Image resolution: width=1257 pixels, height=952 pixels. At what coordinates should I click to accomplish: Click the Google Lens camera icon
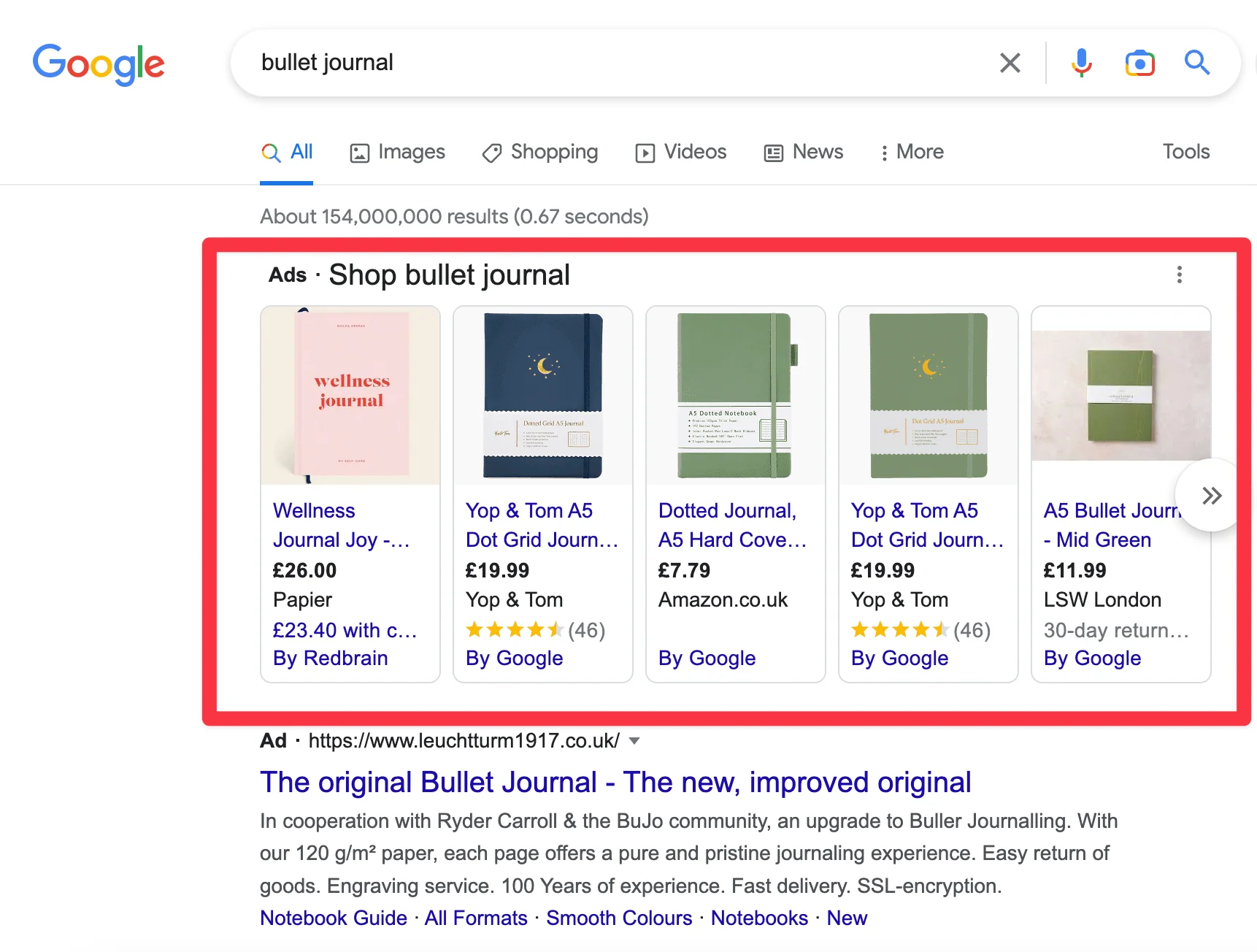[x=1139, y=63]
